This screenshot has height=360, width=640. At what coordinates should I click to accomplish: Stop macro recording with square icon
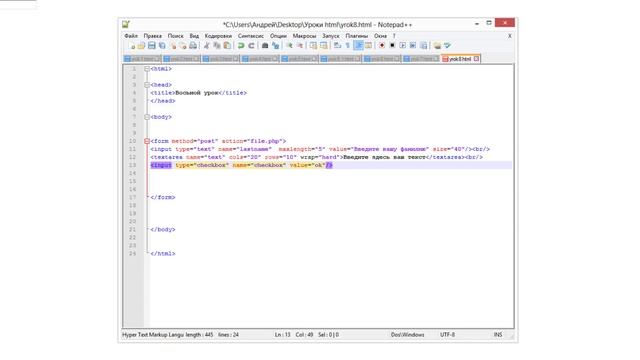392,46
